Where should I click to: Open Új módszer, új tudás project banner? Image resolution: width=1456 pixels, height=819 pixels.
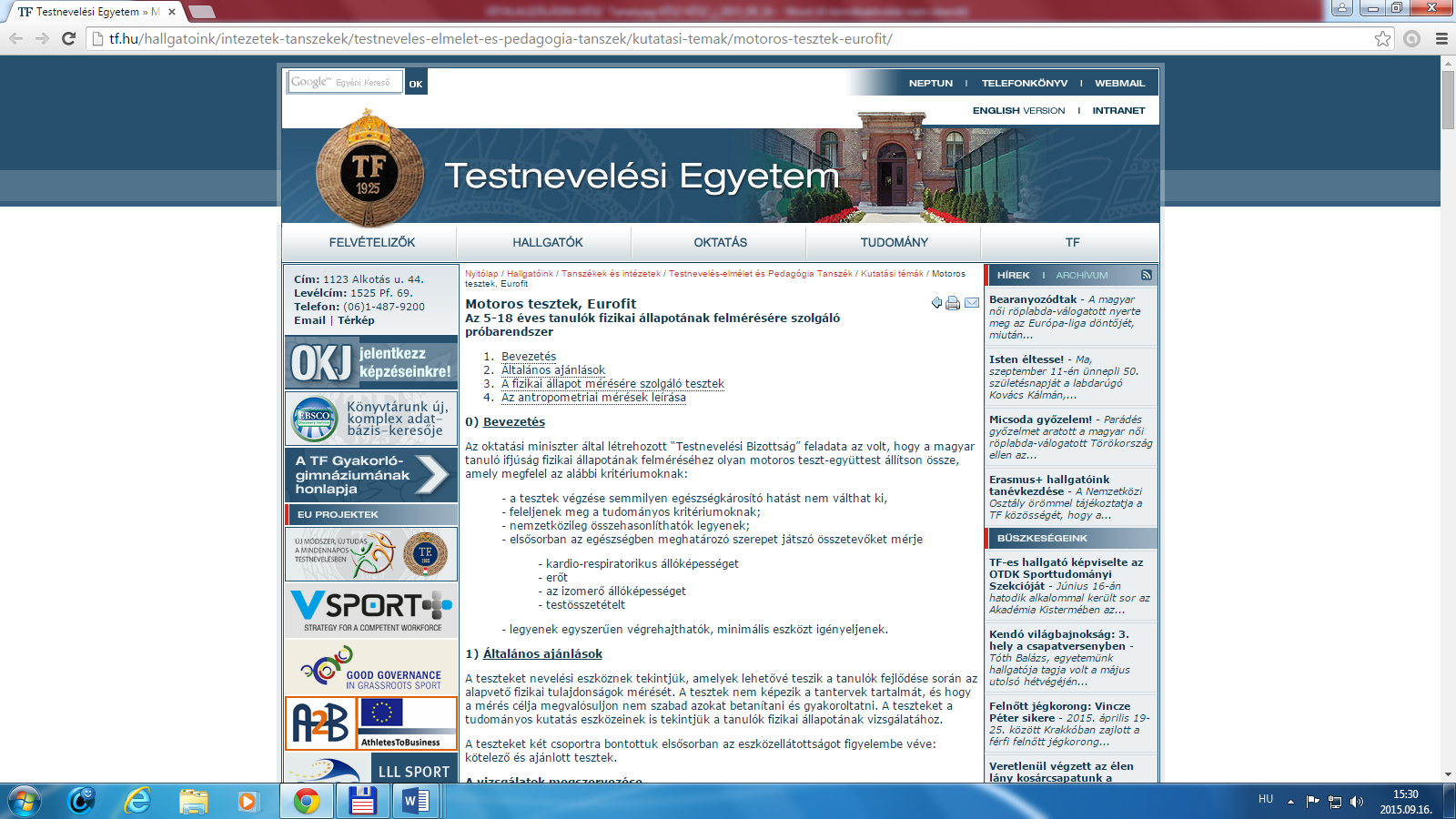[370, 554]
